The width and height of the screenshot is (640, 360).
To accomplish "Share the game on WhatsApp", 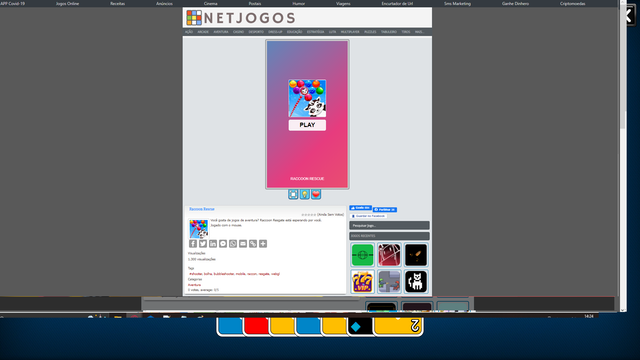I will (233, 244).
